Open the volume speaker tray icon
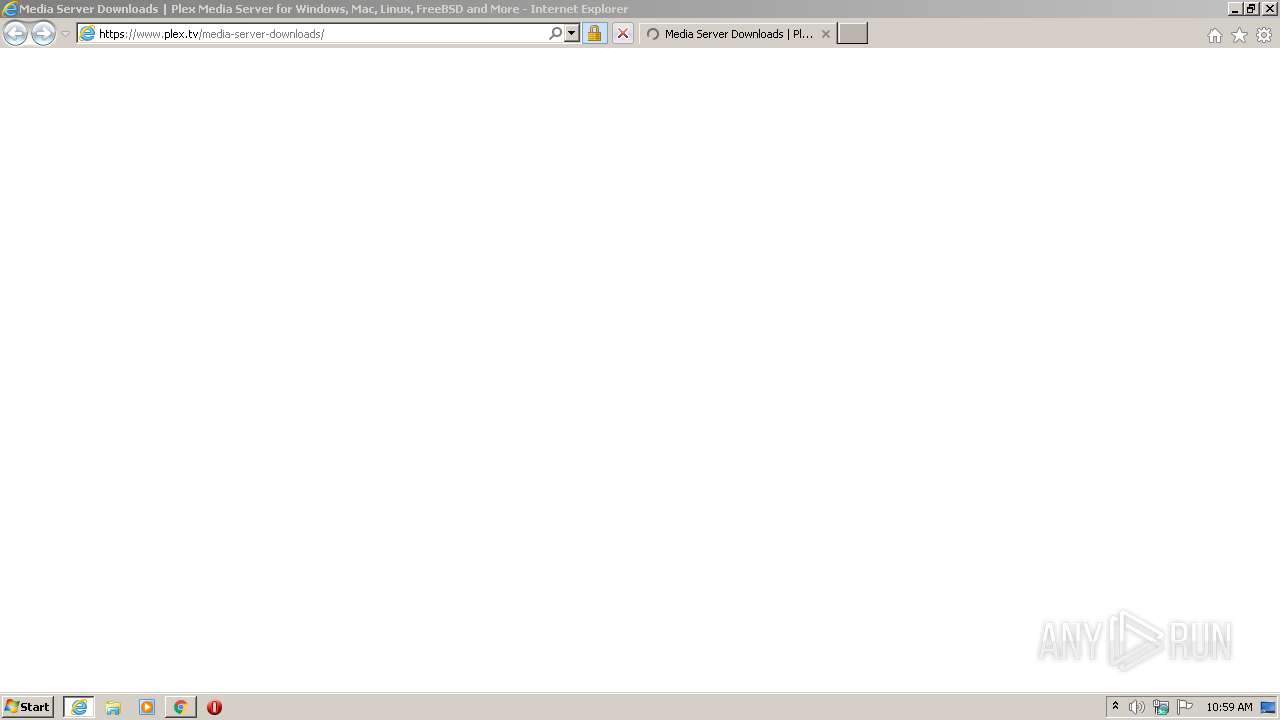Viewport: 1280px width, 720px height. point(1137,707)
